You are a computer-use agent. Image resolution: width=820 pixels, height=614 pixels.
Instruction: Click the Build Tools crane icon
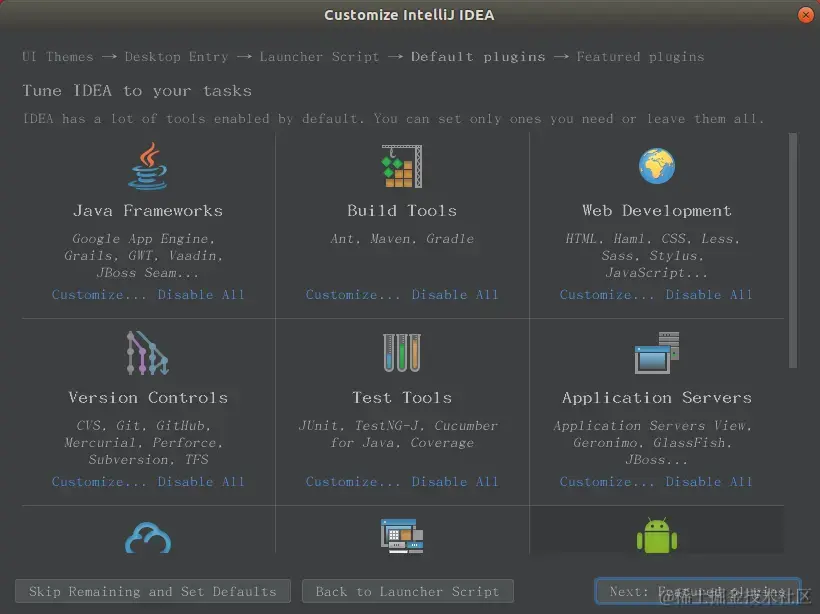tap(402, 166)
